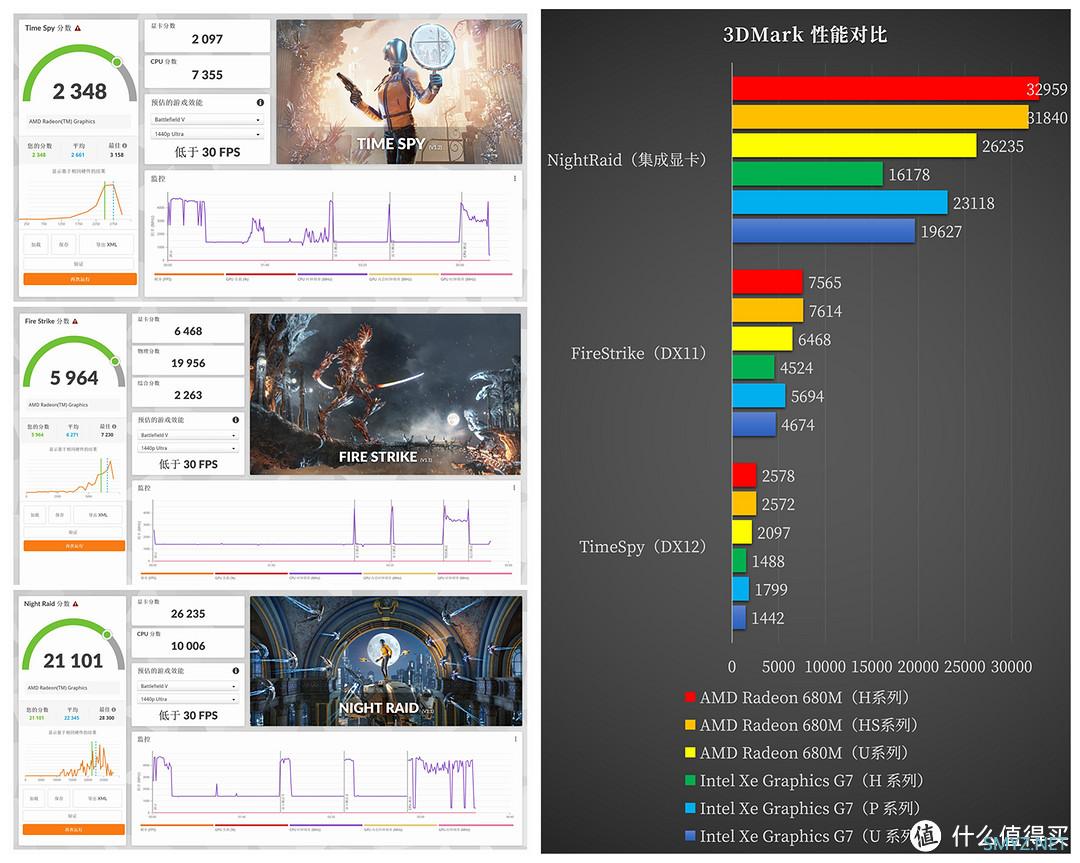Click the export XML button in Fire Strike panel
This screenshot has width=1080, height=863.
coord(98,514)
